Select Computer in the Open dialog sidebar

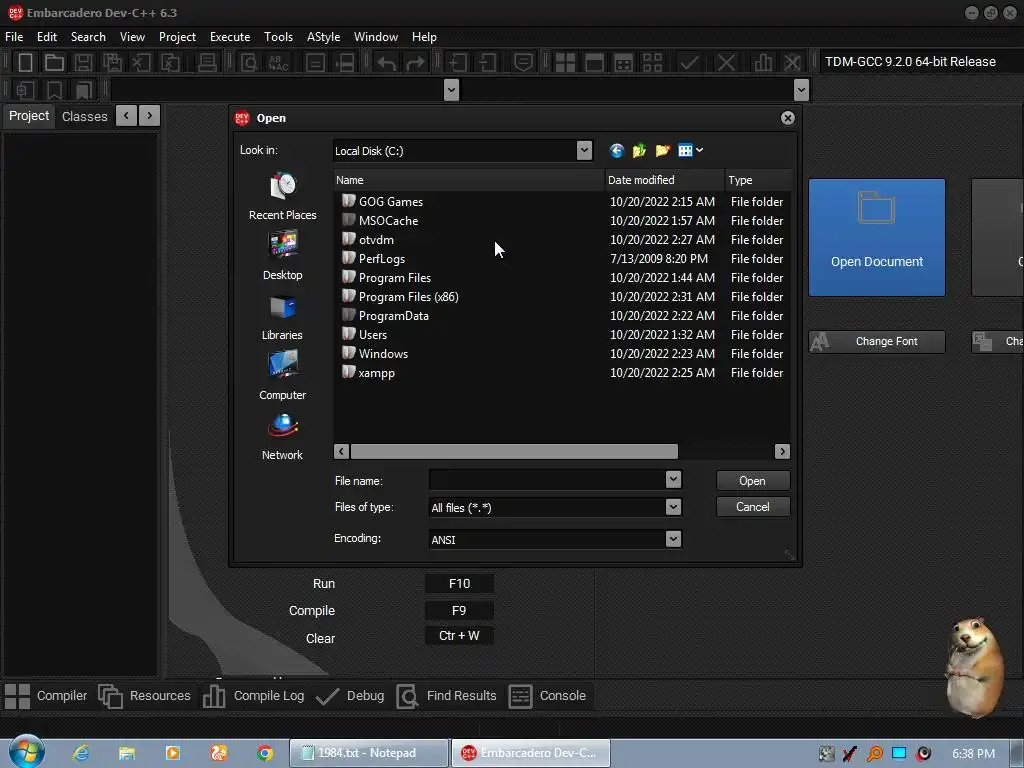pos(282,376)
